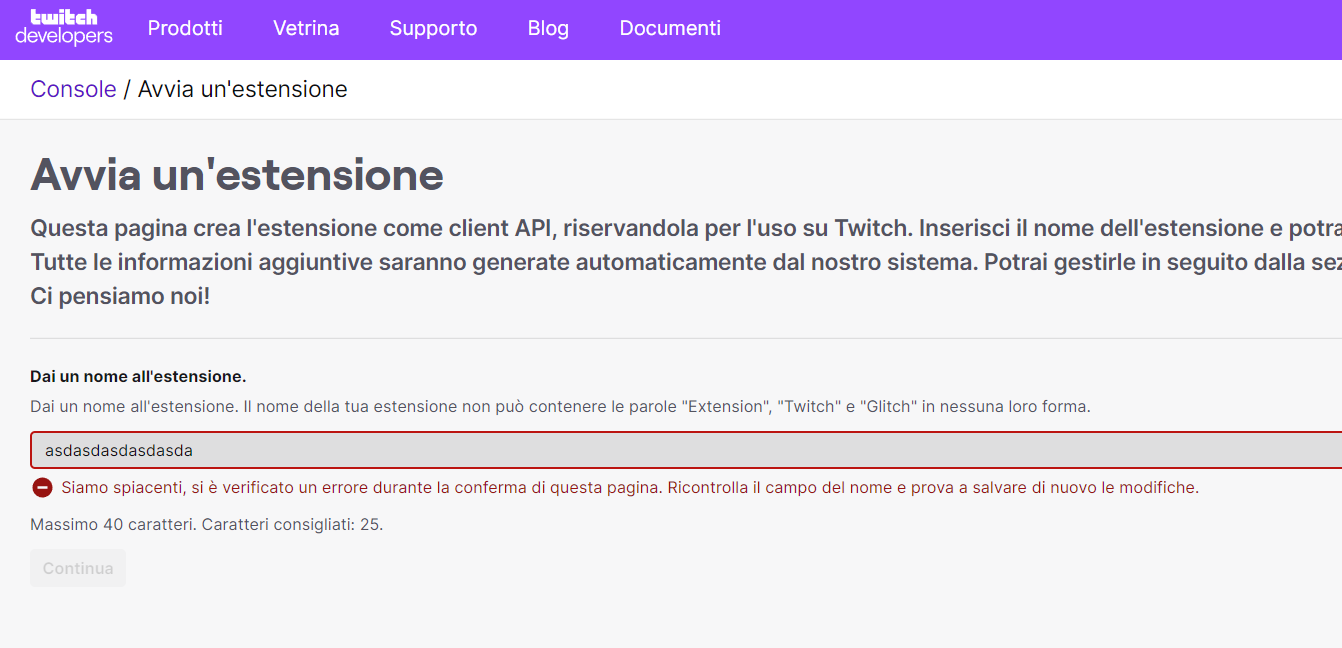The image size is (1342, 648).
Task: Open the Blog page
Action: point(548,28)
